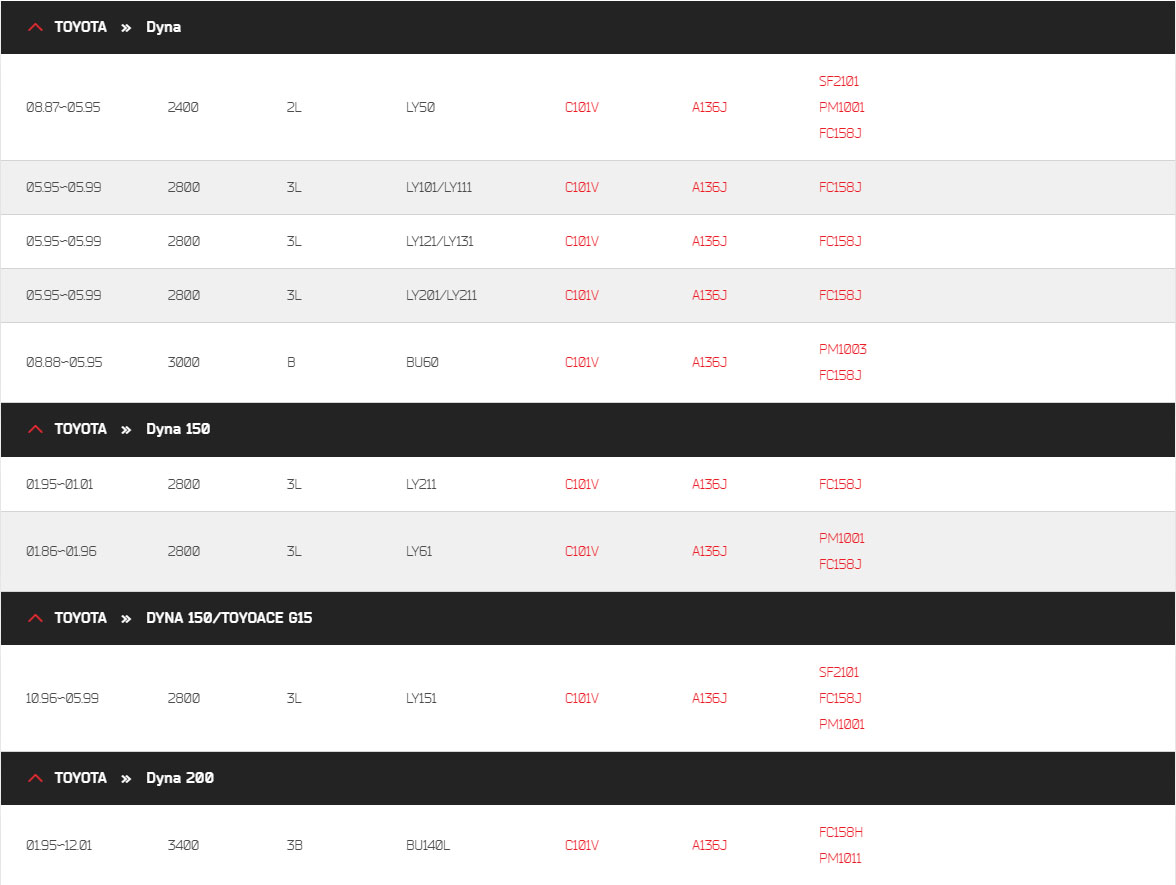
Task: Open PM1011 link in BU140L row
Action: click(840, 859)
